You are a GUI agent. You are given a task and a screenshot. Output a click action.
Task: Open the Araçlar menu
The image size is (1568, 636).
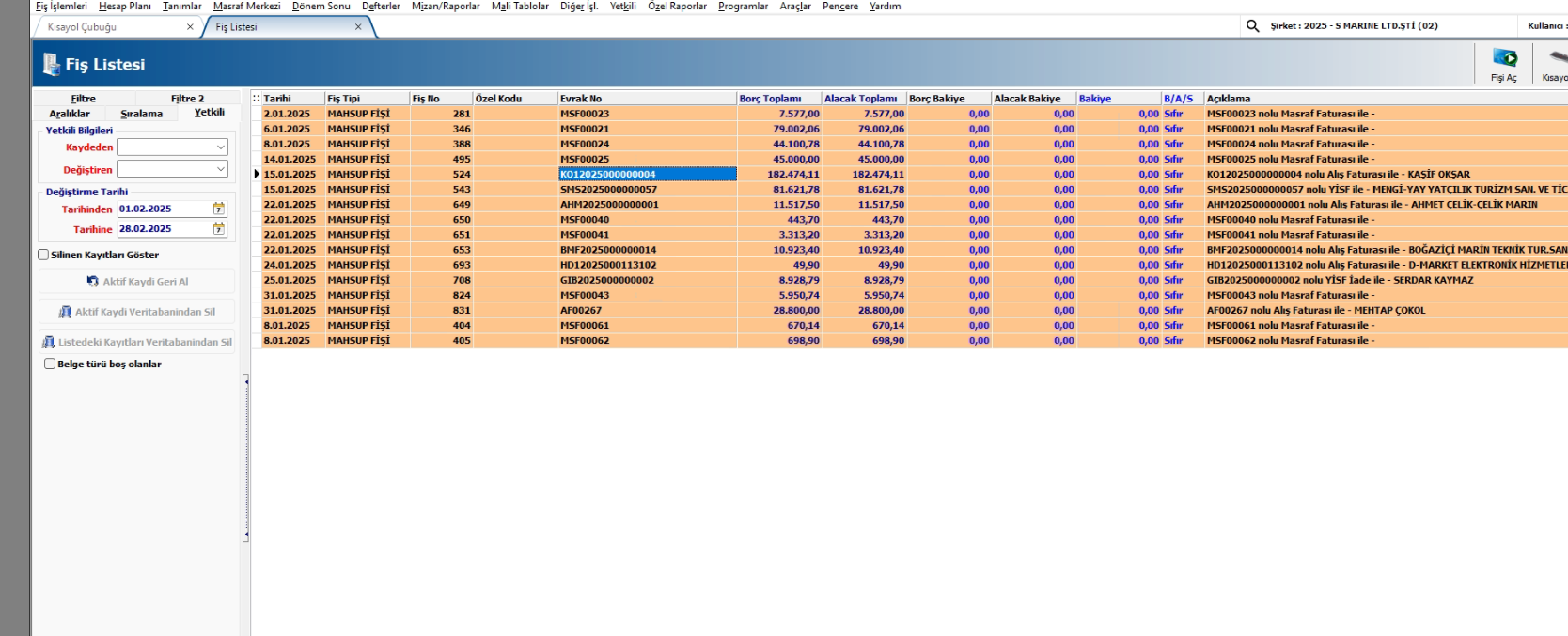(x=795, y=6)
